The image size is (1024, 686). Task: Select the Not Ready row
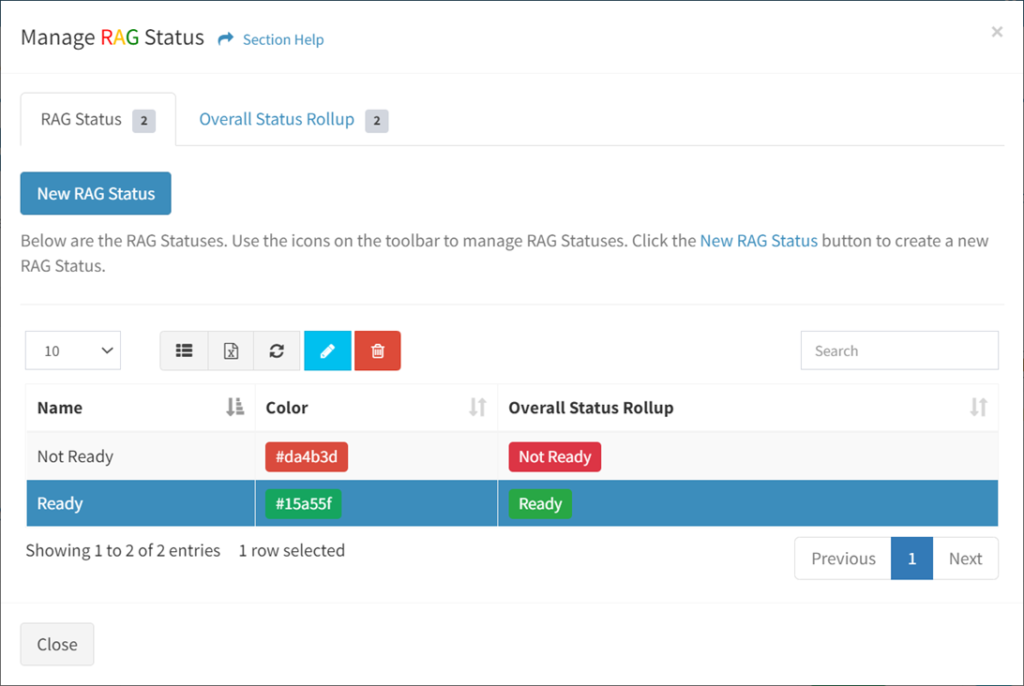click(140, 456)
